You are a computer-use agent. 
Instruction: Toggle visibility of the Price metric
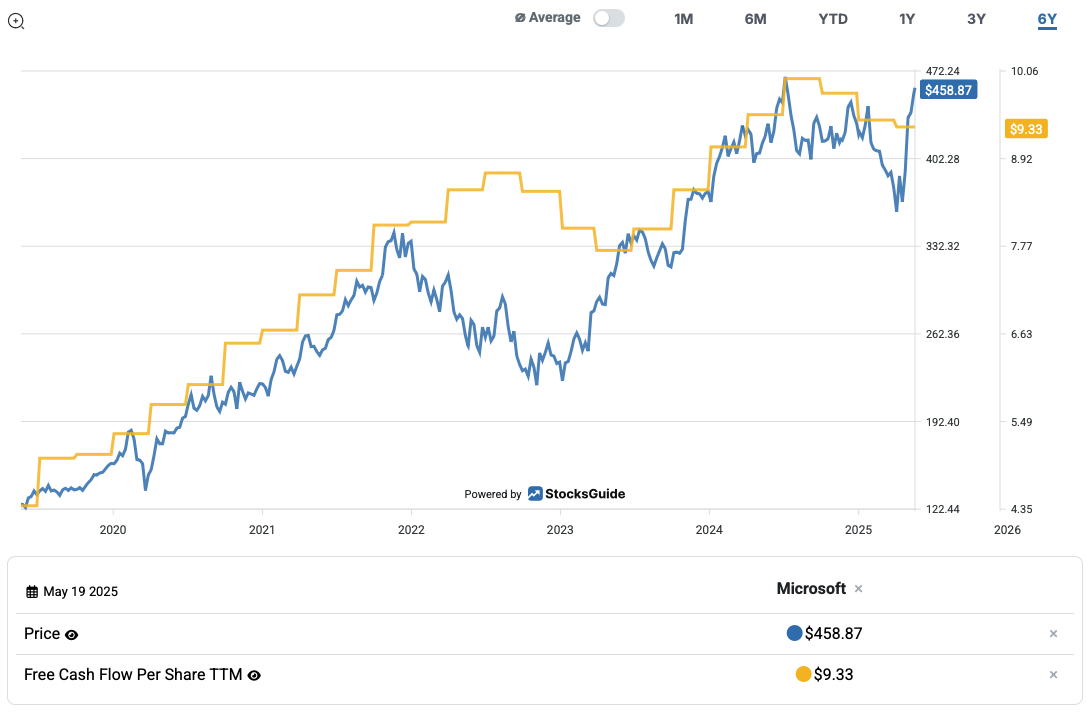(x=72, y=635)
